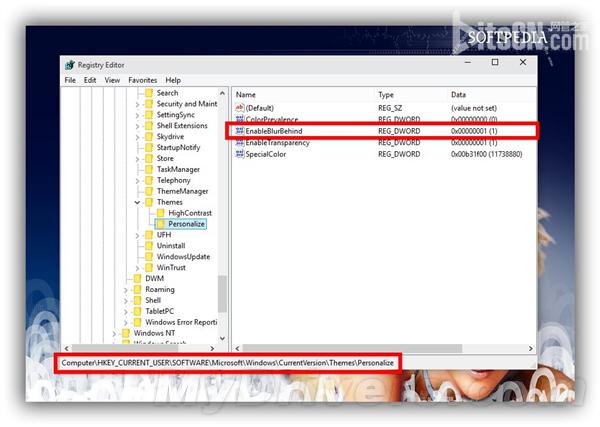
Task: Select the UFH folder icon
Action: point(149,235)
